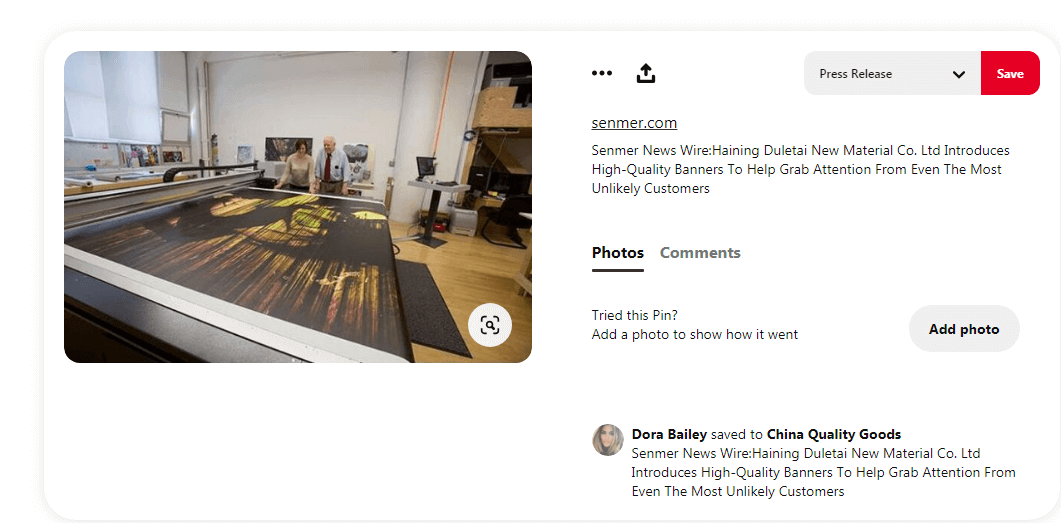The height and width of the screenshot is (523, 1061).
Task: Open Dora Bailey's profile avatar
Action: pos(608,440)
